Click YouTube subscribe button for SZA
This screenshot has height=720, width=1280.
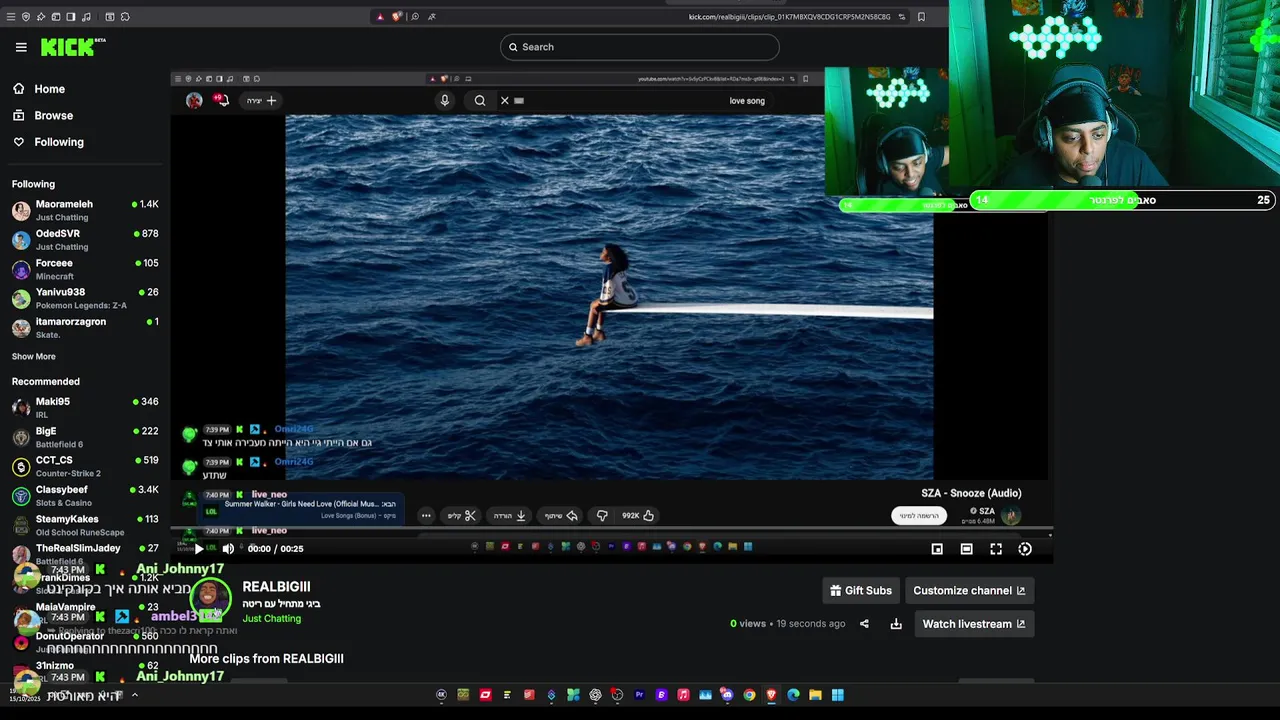[918, 516]
